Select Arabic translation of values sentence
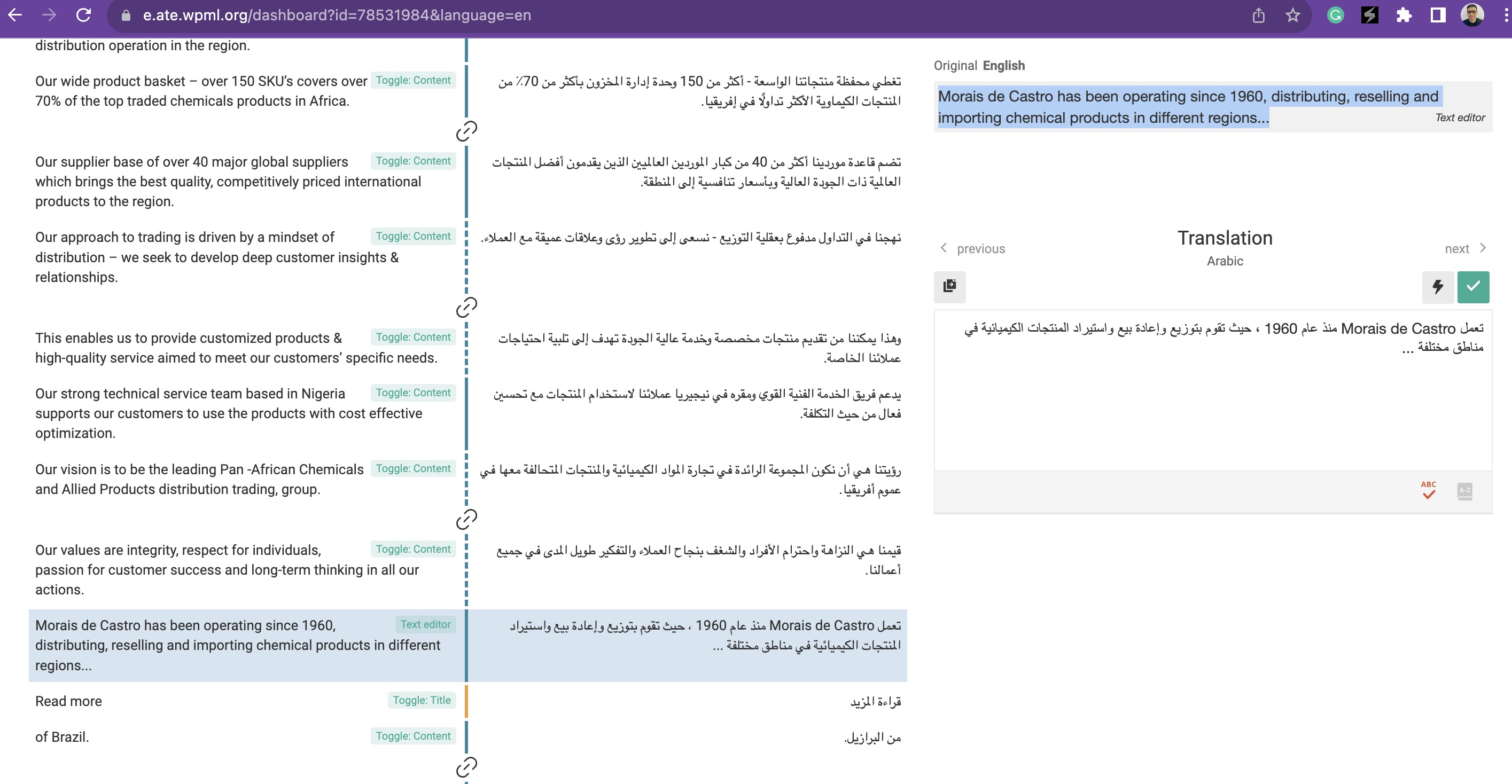Viewport: 1512px width, 784px height. tap(698, 560)
